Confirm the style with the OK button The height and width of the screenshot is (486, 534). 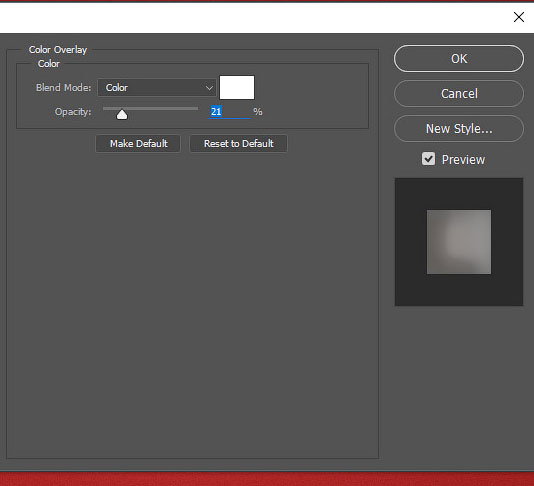(459, 59)
